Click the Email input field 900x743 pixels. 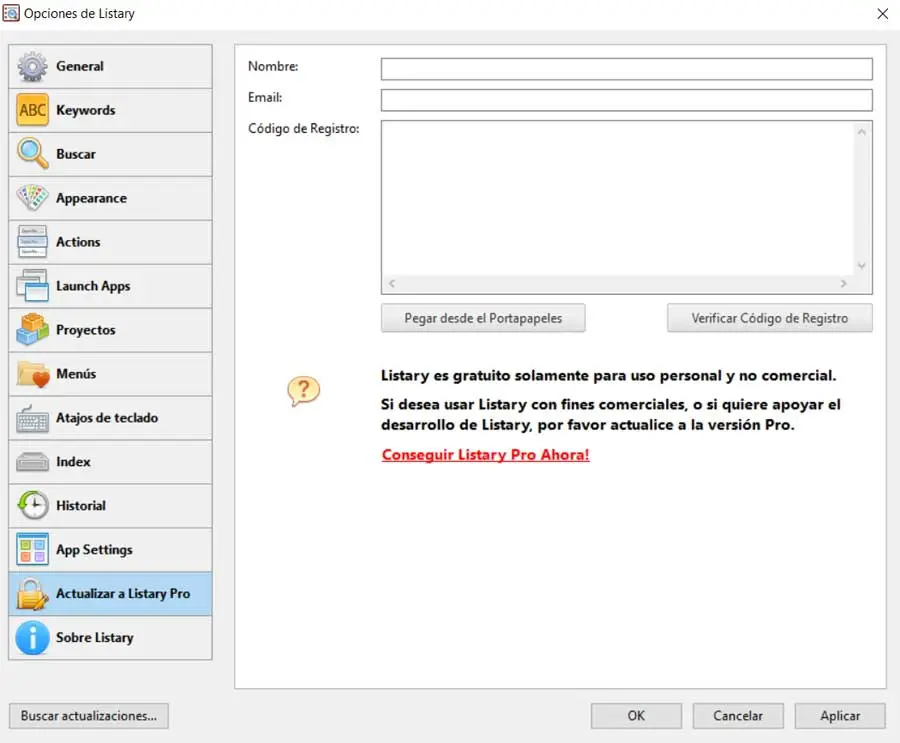(x=627, y=100)
